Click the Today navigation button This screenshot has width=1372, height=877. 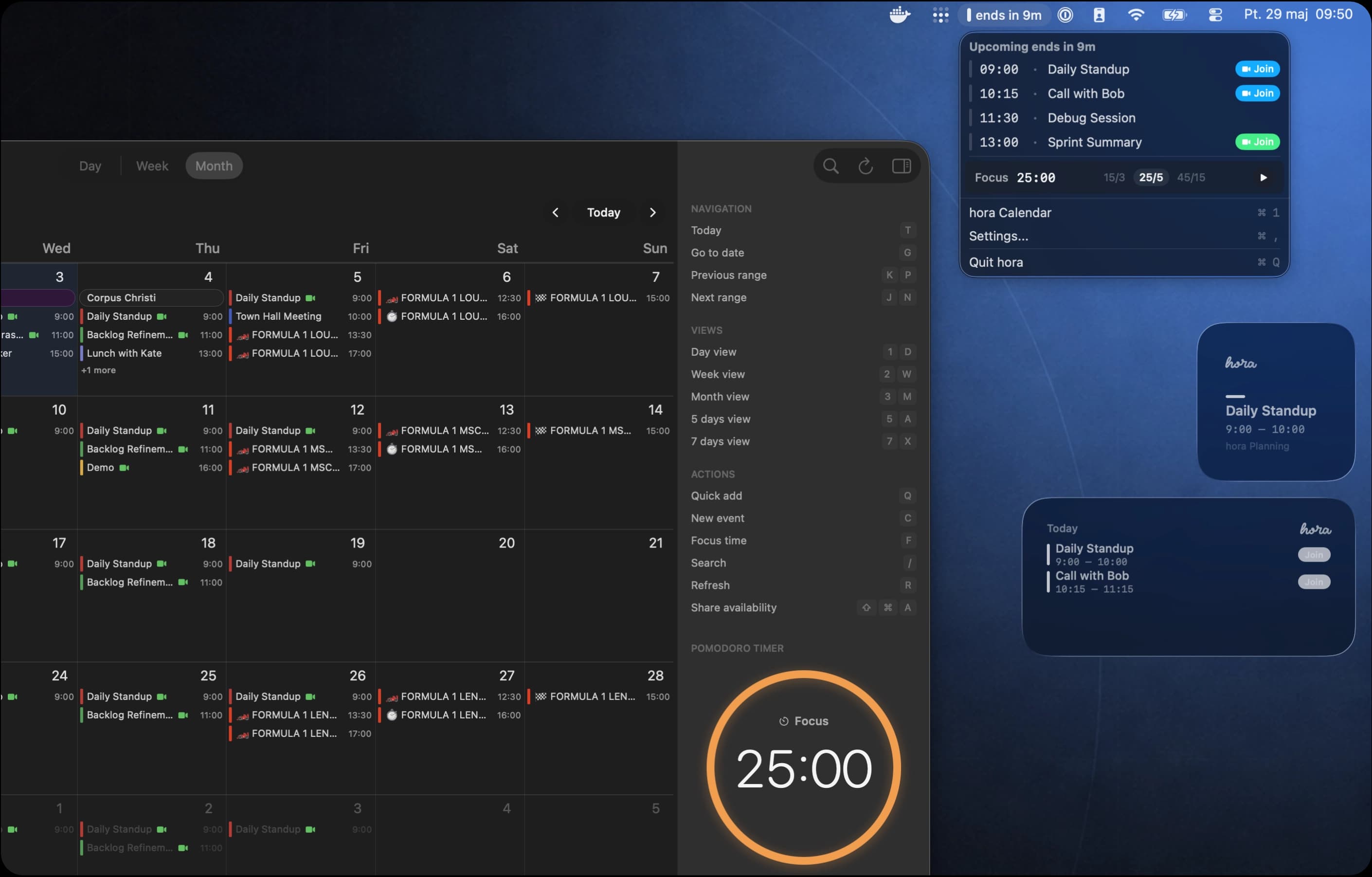point(604,213)
